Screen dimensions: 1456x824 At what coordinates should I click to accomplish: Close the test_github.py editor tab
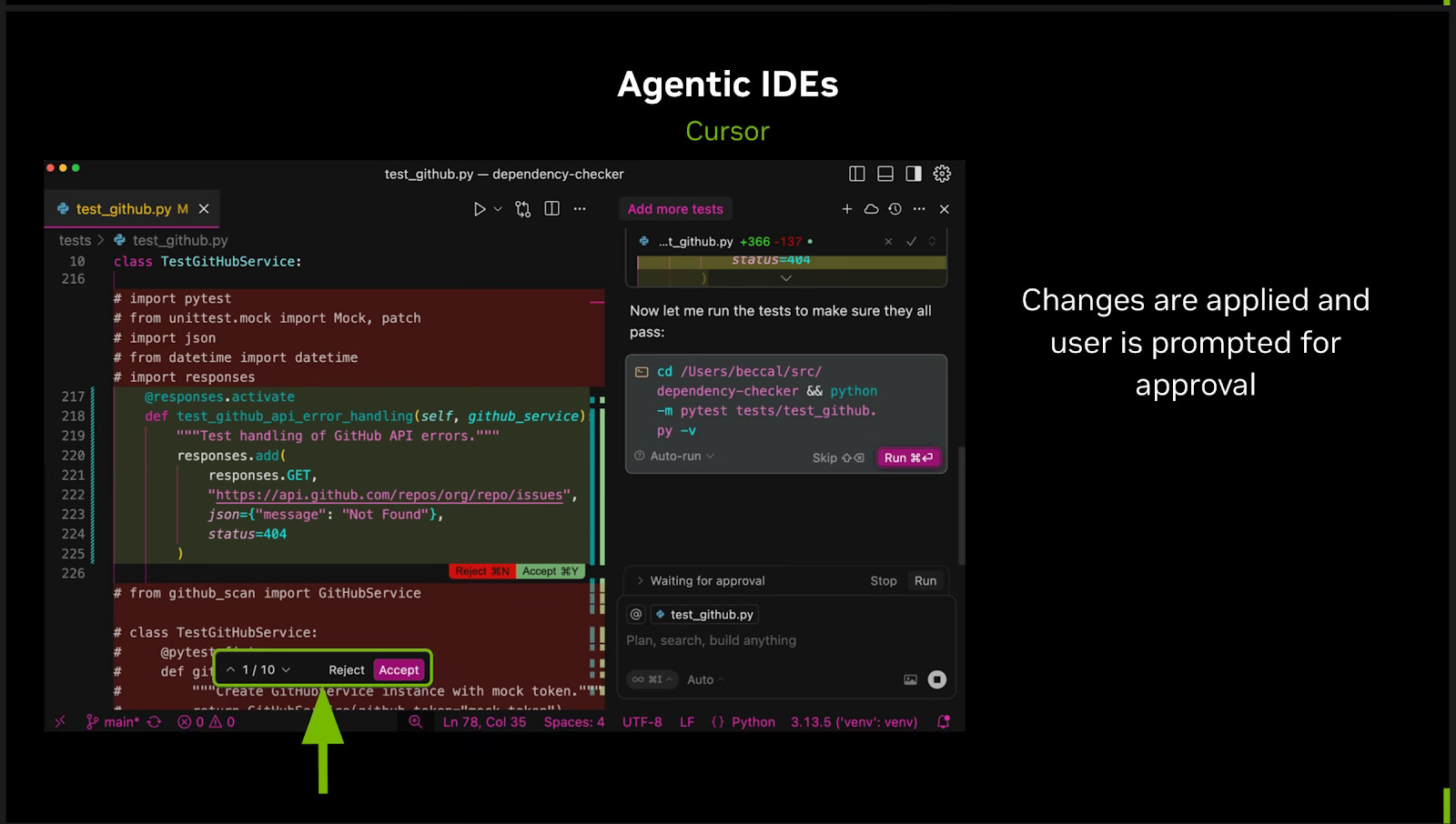coord(204,209)
